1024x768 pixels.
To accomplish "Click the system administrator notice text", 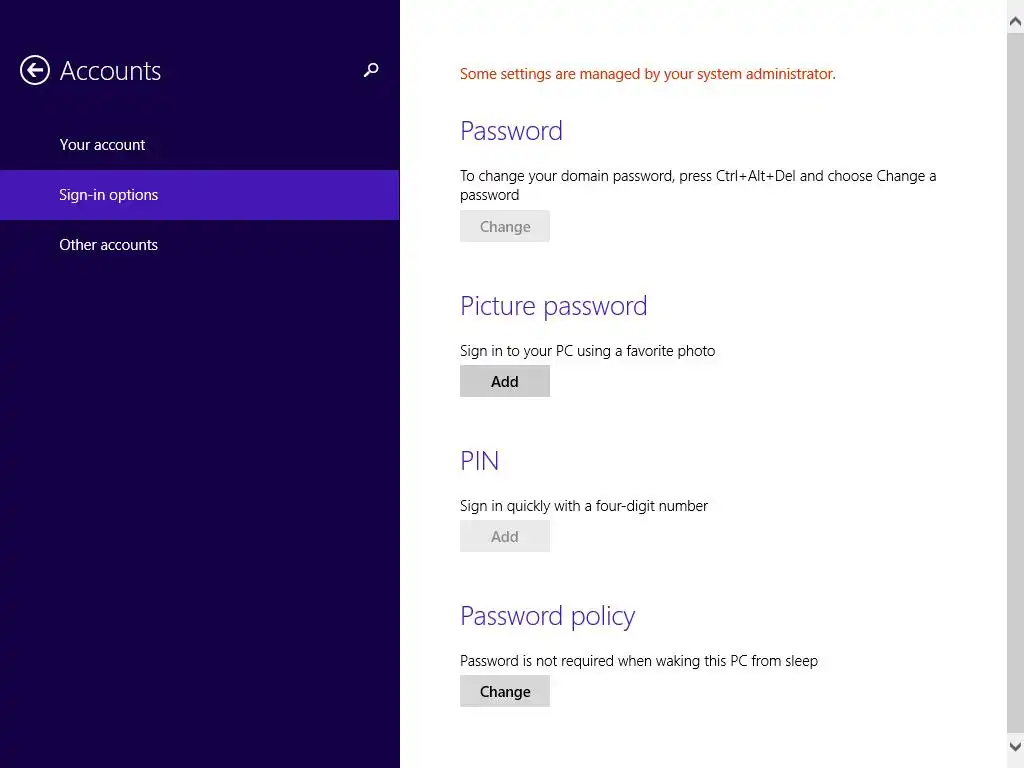I will click(647, 74).
